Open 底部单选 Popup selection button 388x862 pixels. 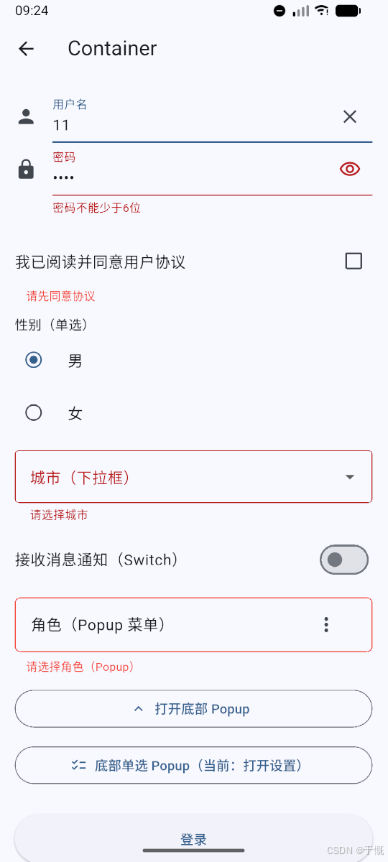[193, 765]
